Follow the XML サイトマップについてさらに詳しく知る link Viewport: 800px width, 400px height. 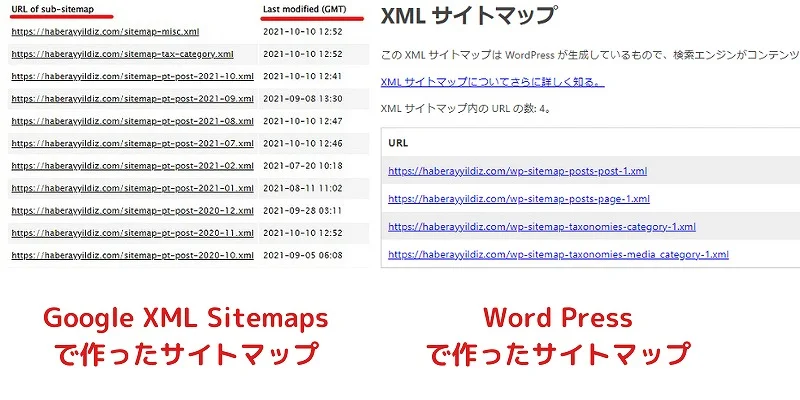click(x=493, y=82)
